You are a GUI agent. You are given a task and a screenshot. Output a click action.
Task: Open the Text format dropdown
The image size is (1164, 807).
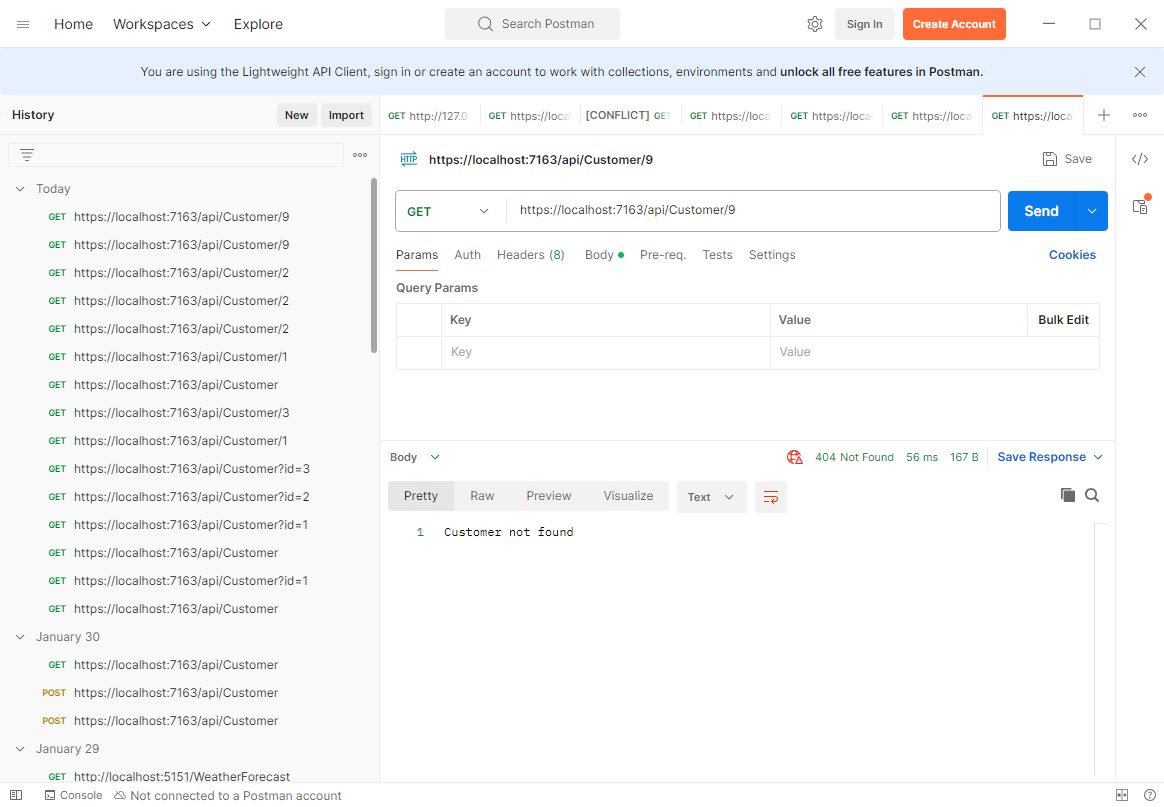pos(711,497)
